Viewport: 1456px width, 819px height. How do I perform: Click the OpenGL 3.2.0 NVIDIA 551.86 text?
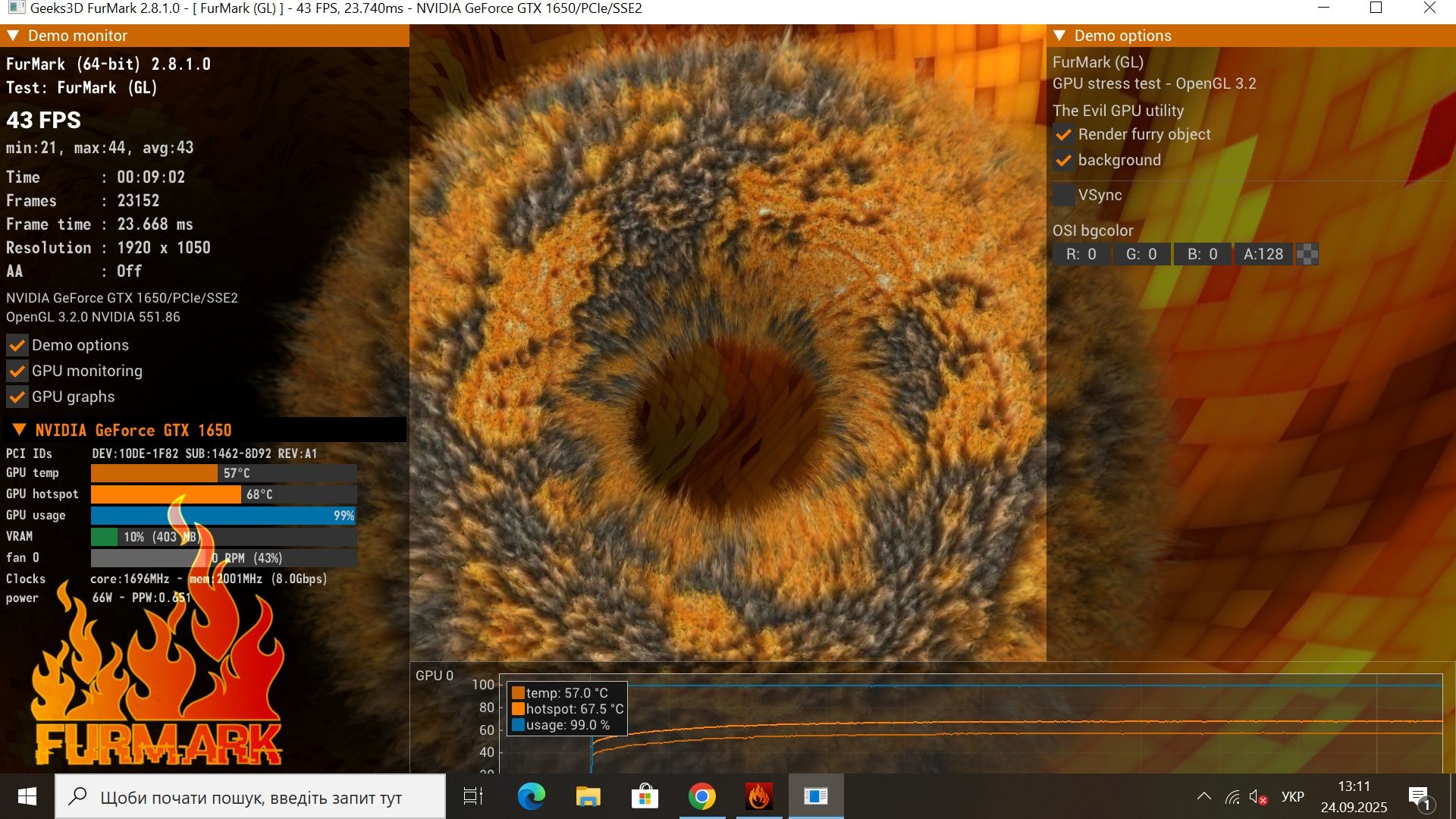coord(93,317)
